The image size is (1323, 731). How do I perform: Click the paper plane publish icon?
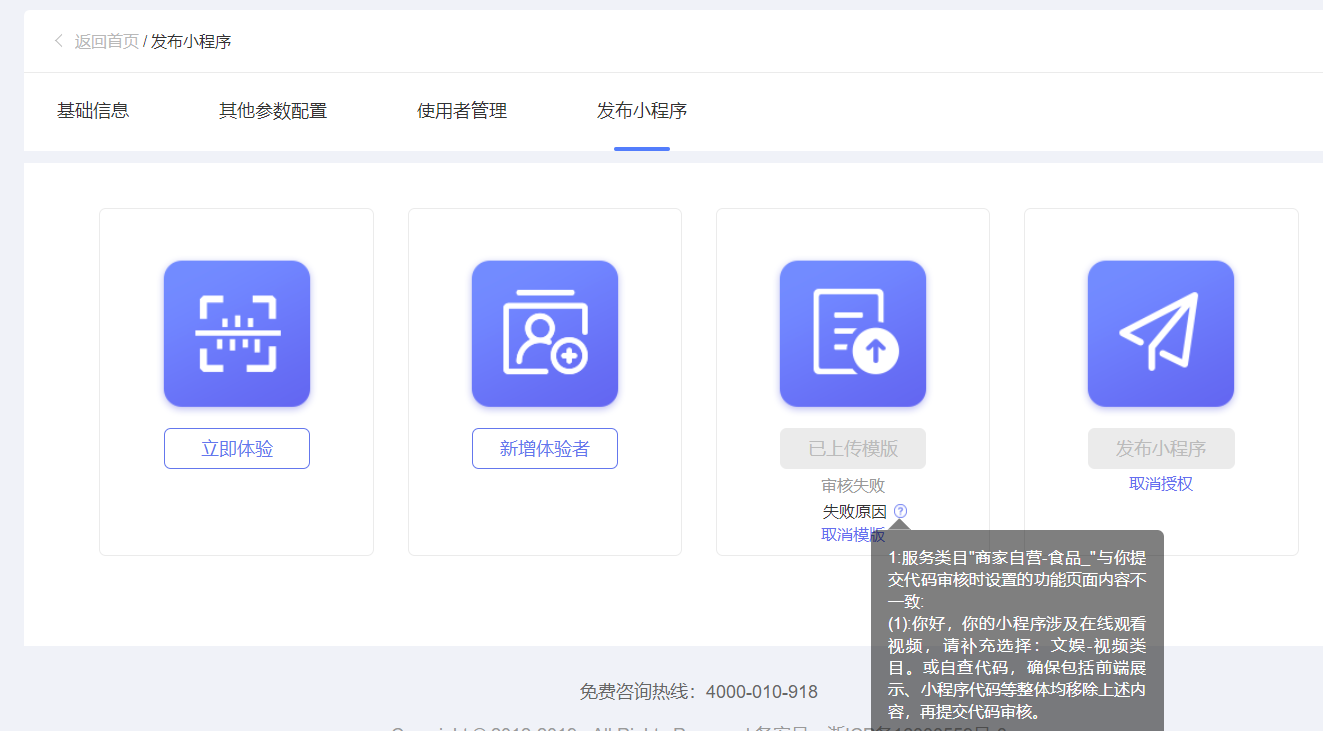point(1161,334)
